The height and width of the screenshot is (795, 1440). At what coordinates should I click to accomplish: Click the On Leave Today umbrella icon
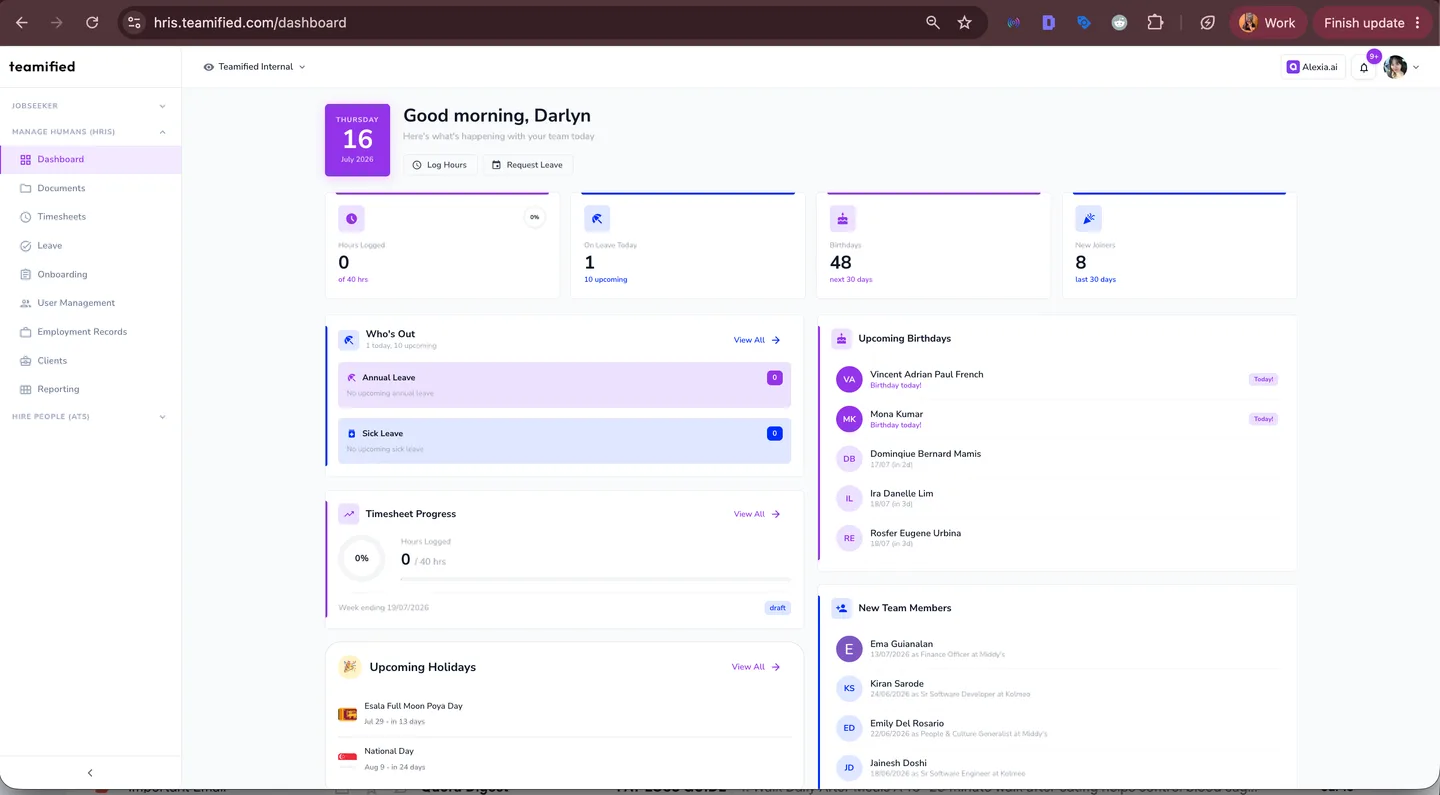(597, 218)
